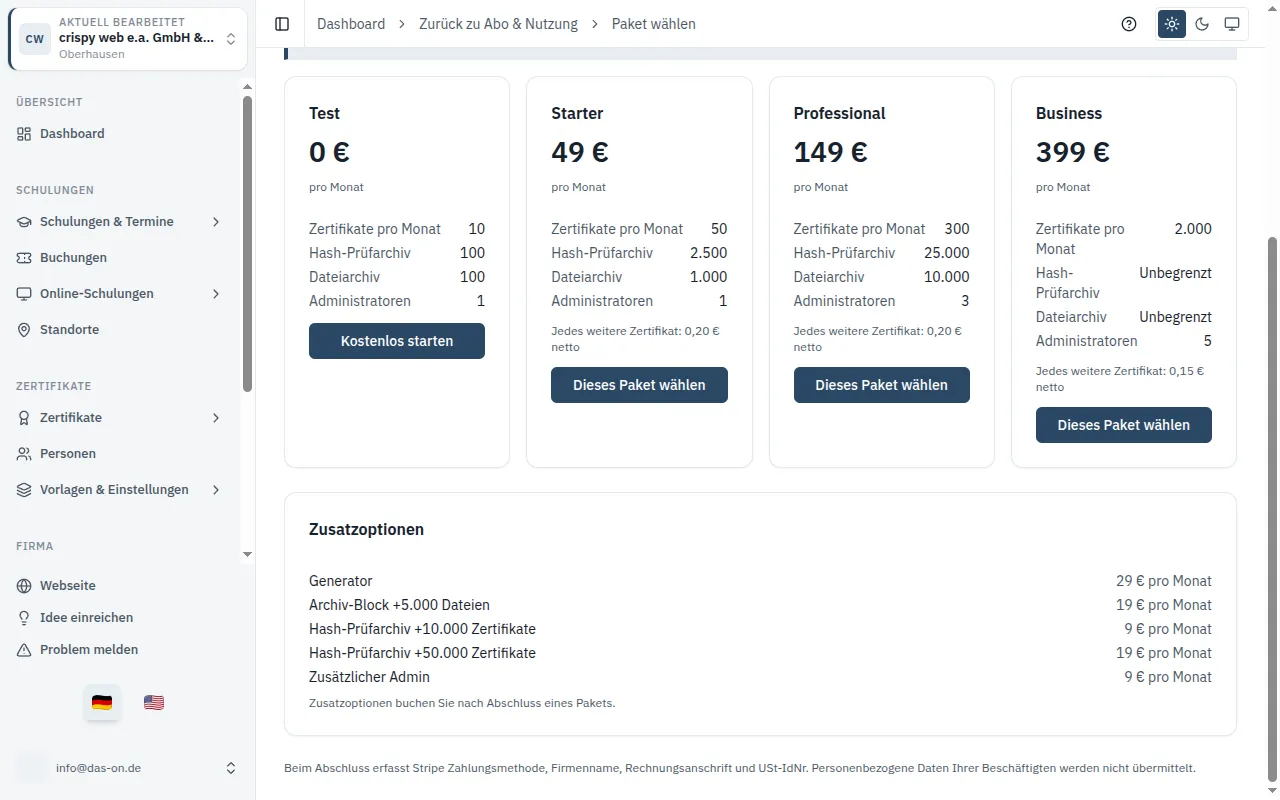Click the Online-Schulungen monitor icon
The image size is (1280, 800).
pyautogui.click(x=24, y=294)
